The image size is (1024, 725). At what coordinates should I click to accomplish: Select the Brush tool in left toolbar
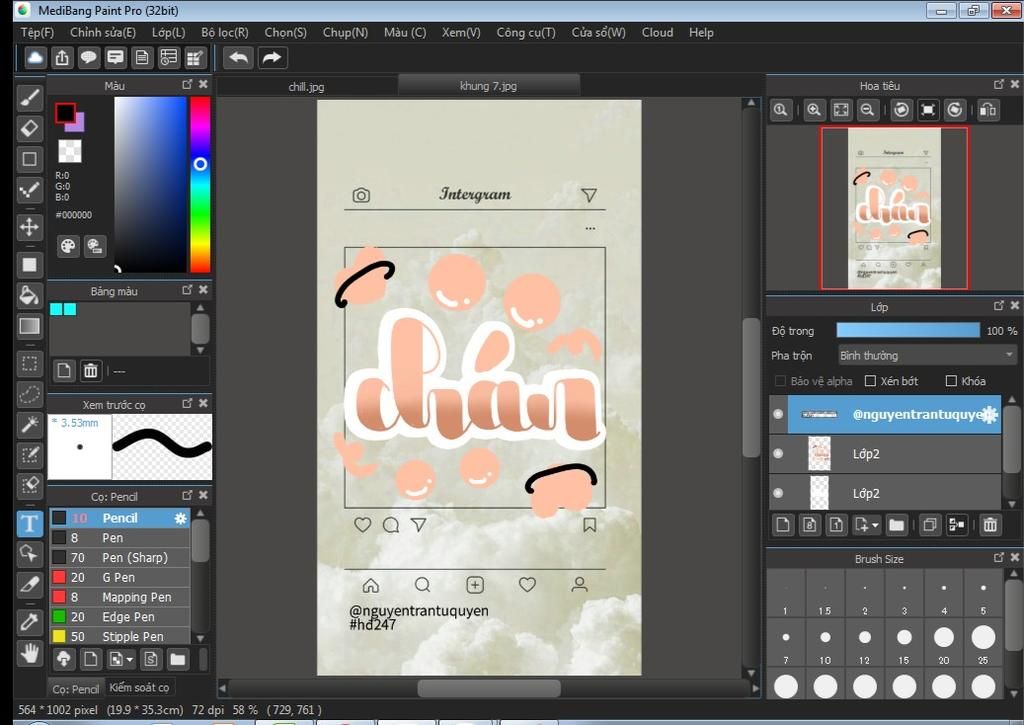click(30, 97)
